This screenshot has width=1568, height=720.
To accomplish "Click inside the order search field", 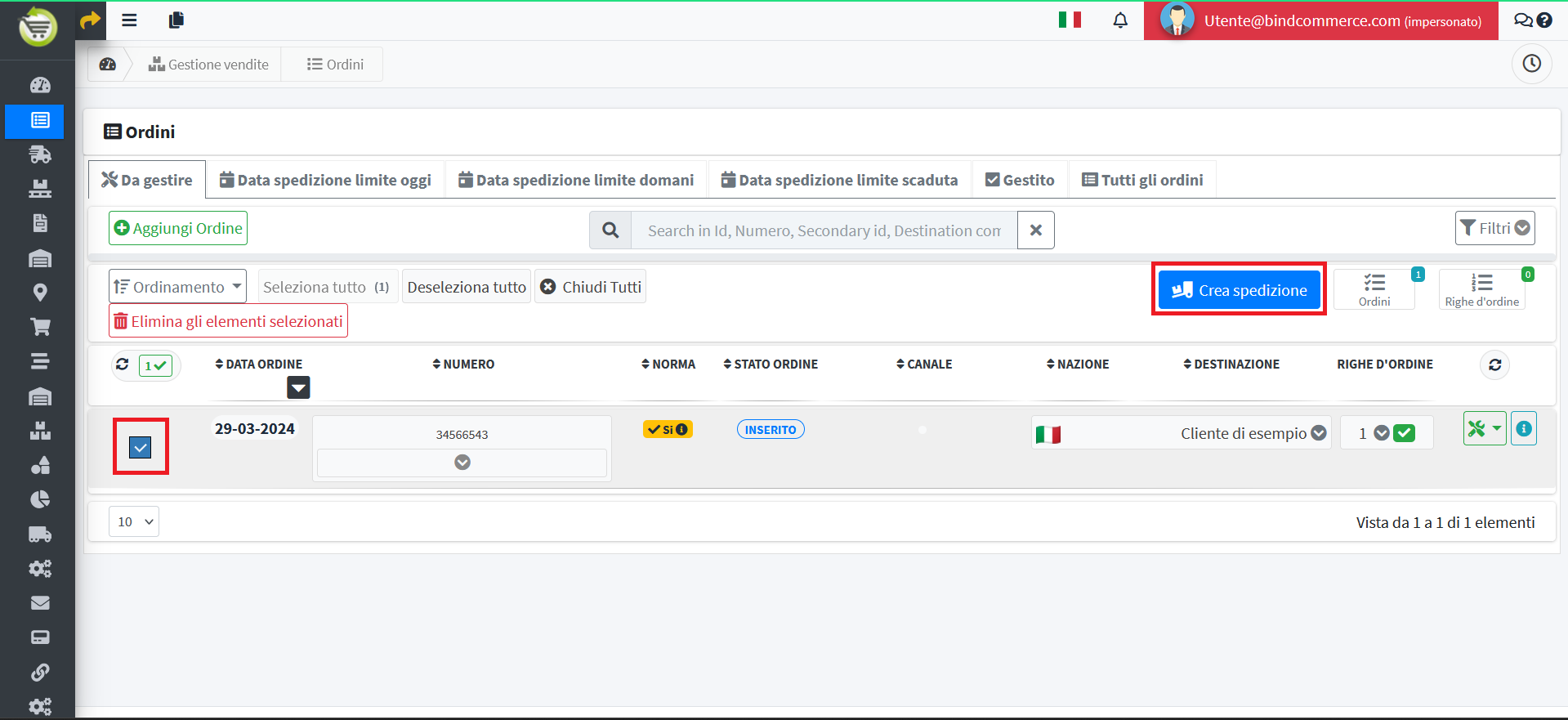I will tap(824, 230).
